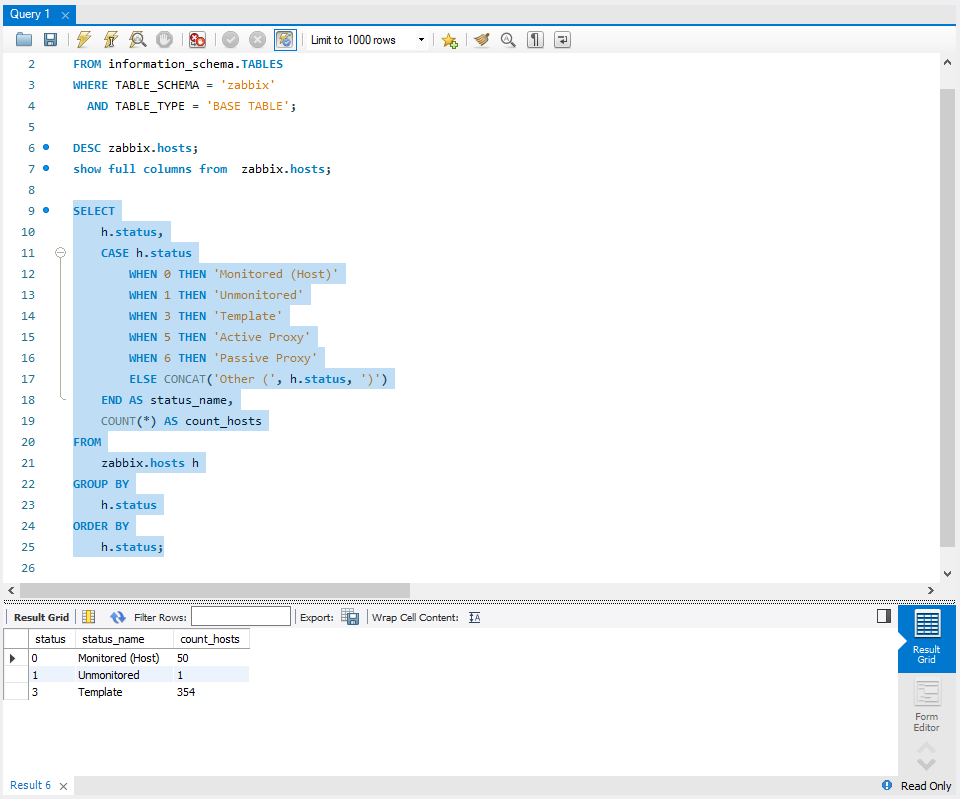Select row indicator arrow of first row
Screen dimensions: 960x799
13,658
